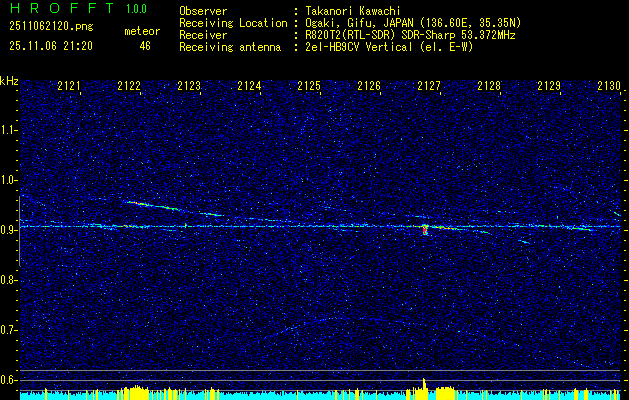This screenshot has height=400, width=629.
Task: Click the date stamp 25.11.06 21:20
Action: coord(51,46)
